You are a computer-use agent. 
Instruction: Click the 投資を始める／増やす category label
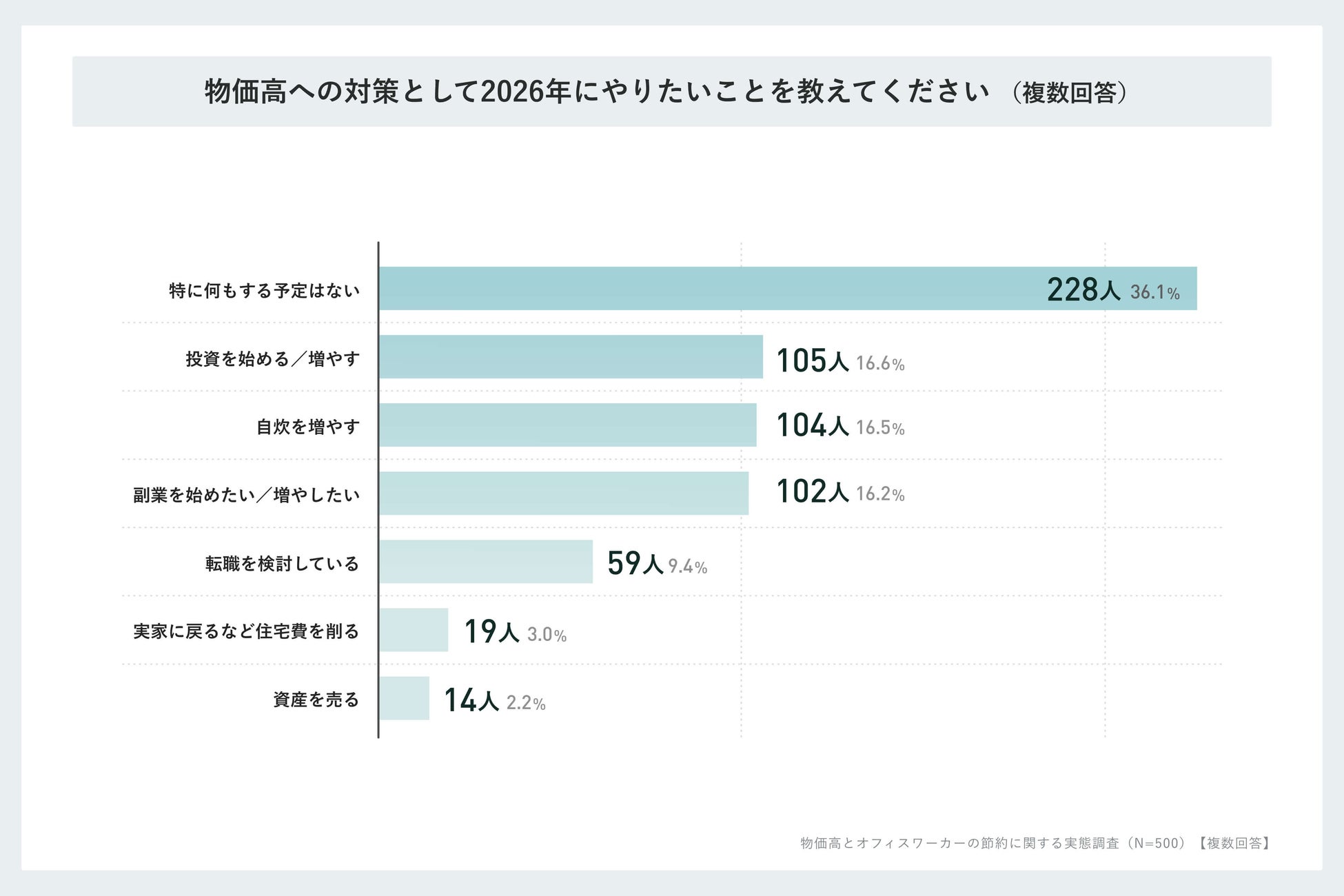click(x=273, y=358)
